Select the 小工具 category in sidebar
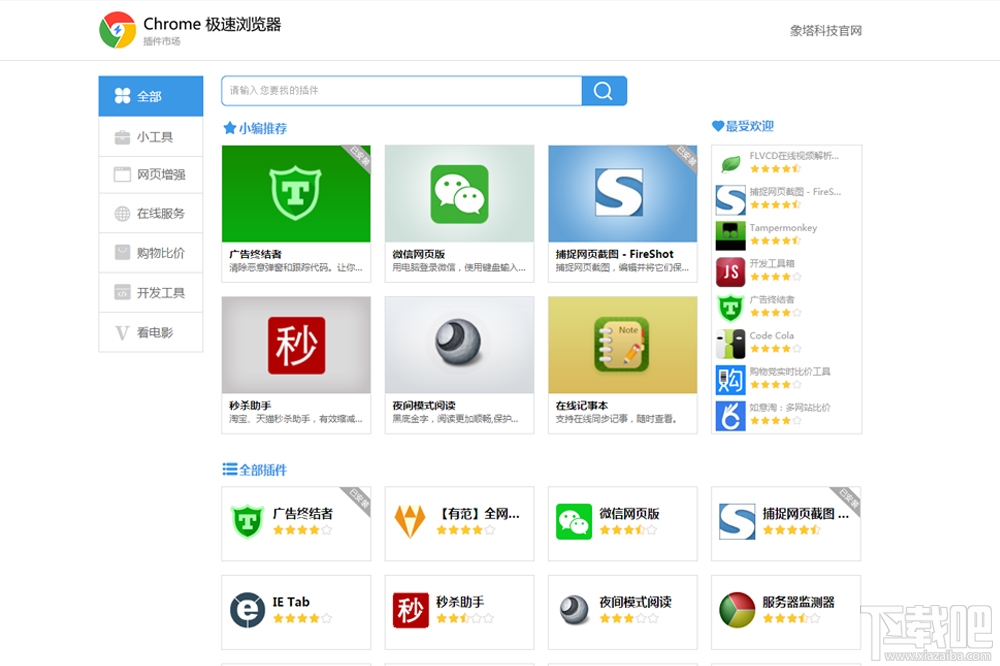Viewport: 1000px width, 666px height. pos(150,135)
